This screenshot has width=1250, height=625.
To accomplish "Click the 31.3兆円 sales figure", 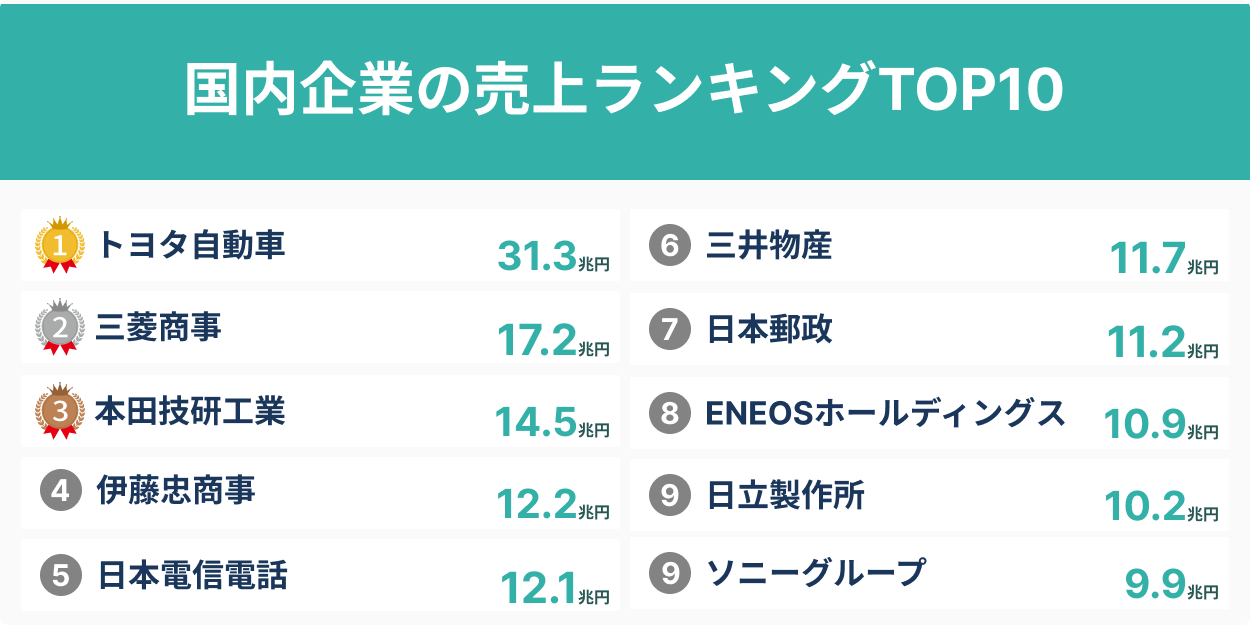I will tap(553, 258).
